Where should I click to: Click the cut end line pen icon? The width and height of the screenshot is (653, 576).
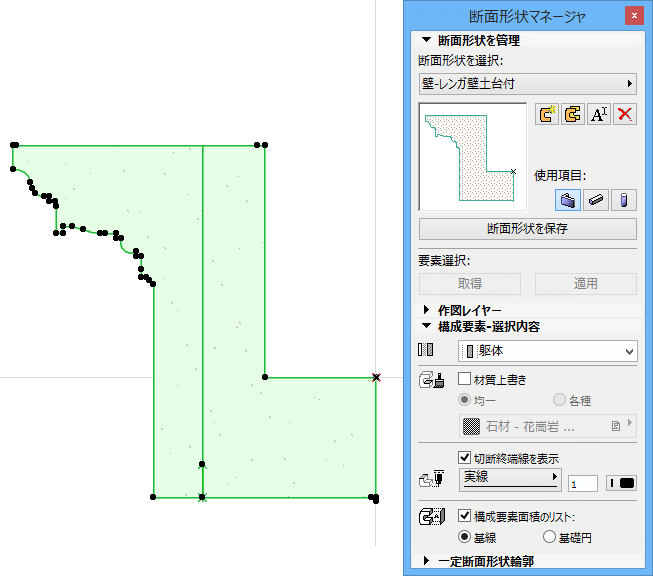pyautogui.click(x=431, y=479)
